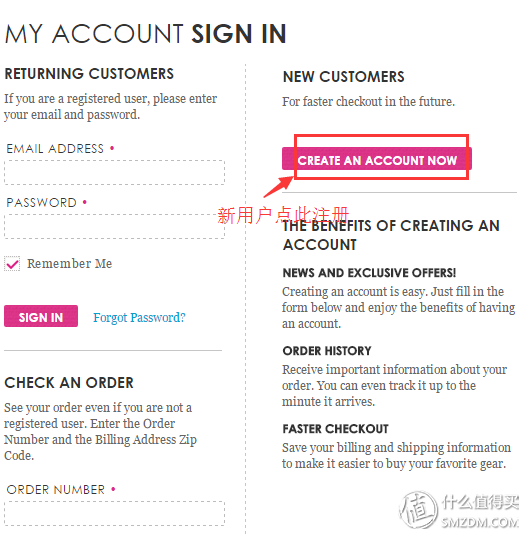
Task: Click the pink Sign In button
Action: tap(41, 316)
